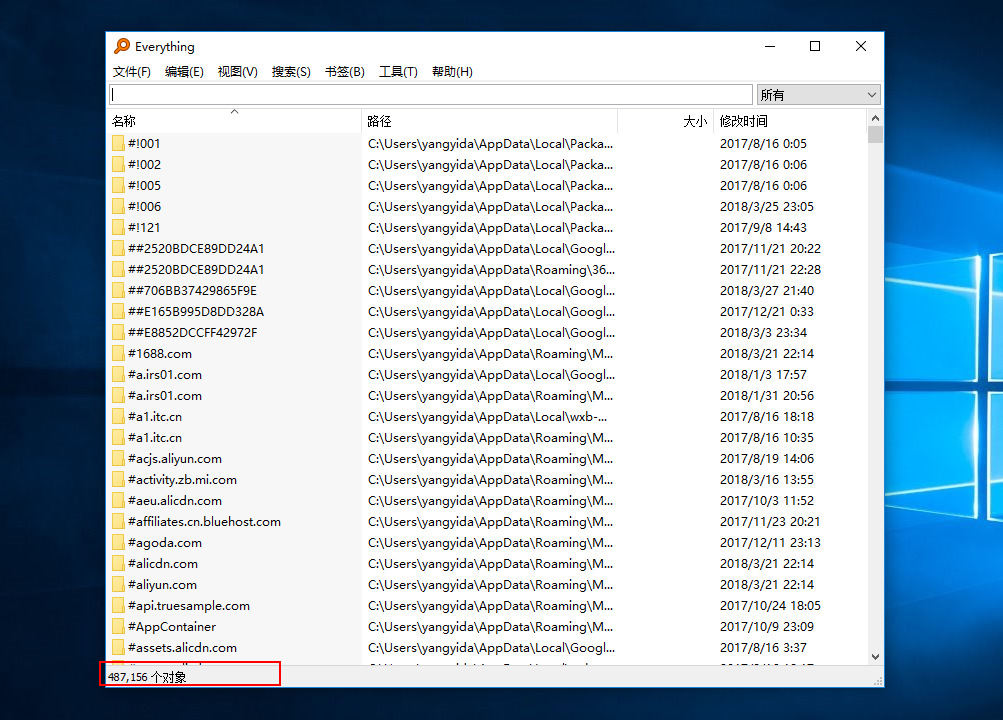
Task: Click the date 2017/8/16 3:37
Action: 763,648
